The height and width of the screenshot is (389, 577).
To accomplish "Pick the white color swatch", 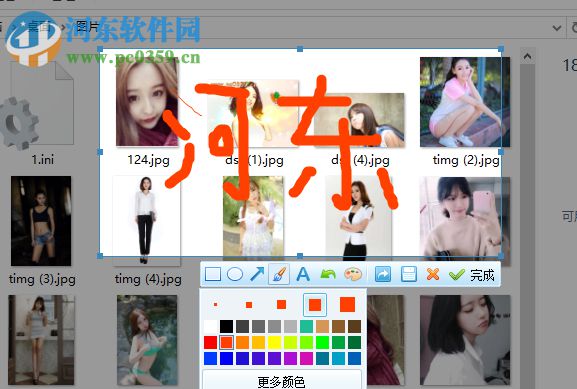I will [210, 326].
